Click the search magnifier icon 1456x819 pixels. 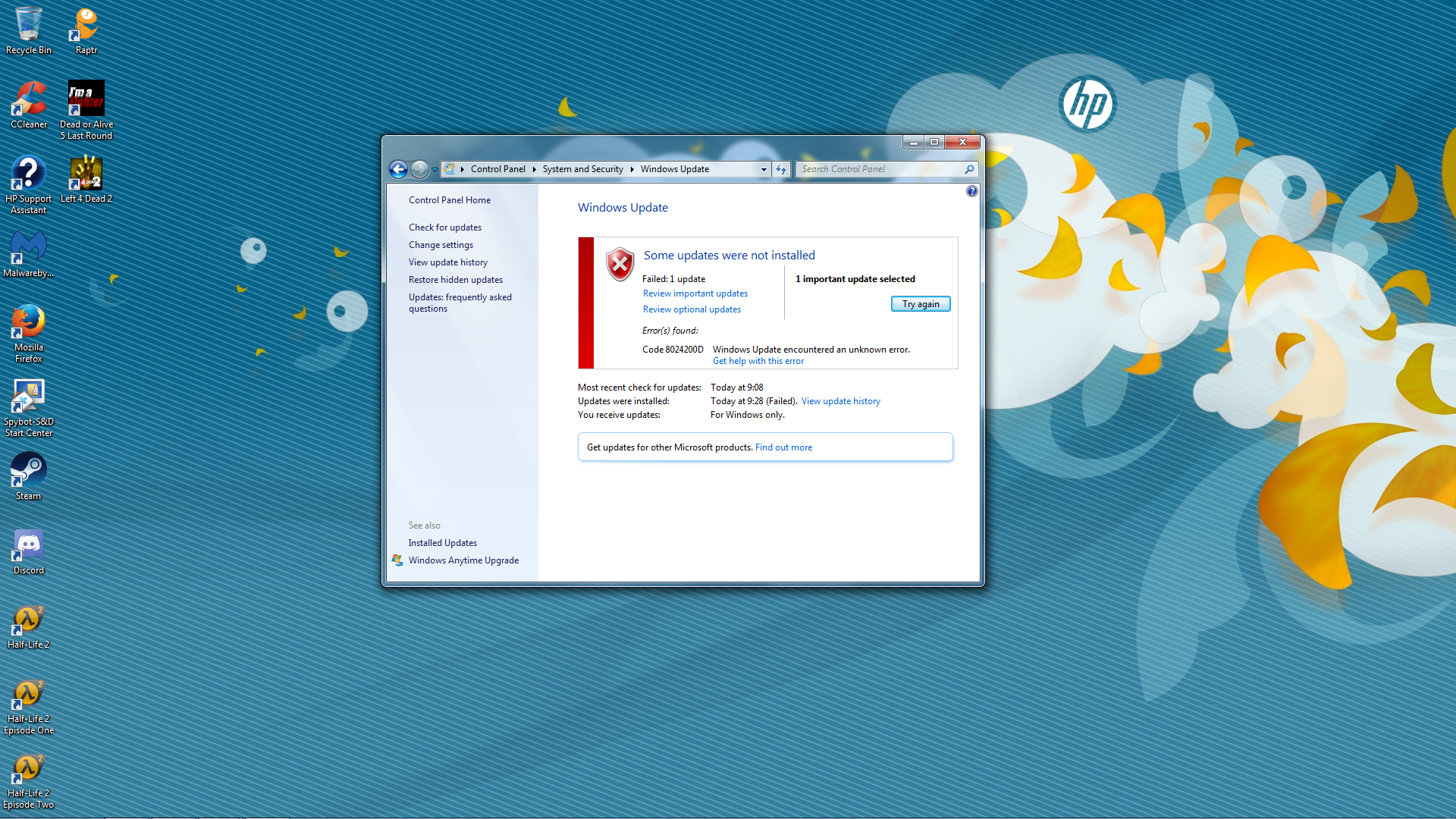[x=969, y=169]
